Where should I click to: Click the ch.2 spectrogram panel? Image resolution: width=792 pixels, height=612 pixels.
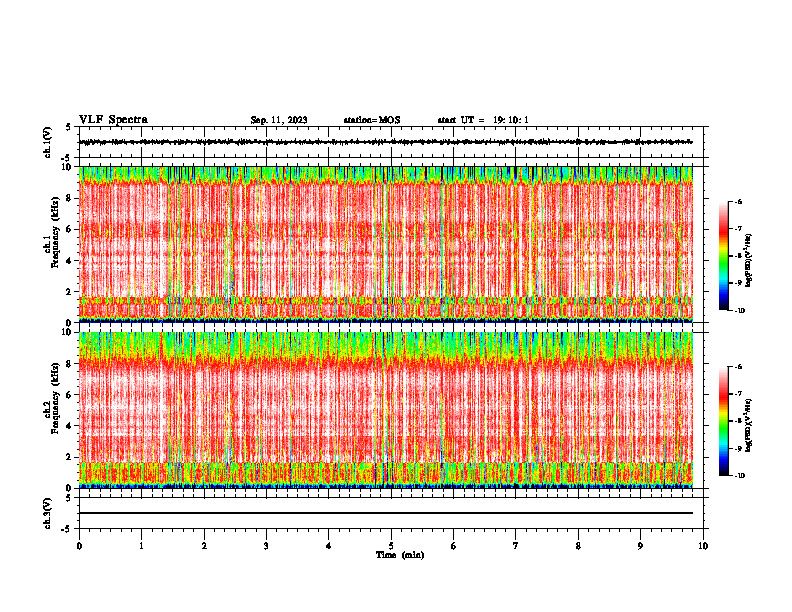pos(386,410)
